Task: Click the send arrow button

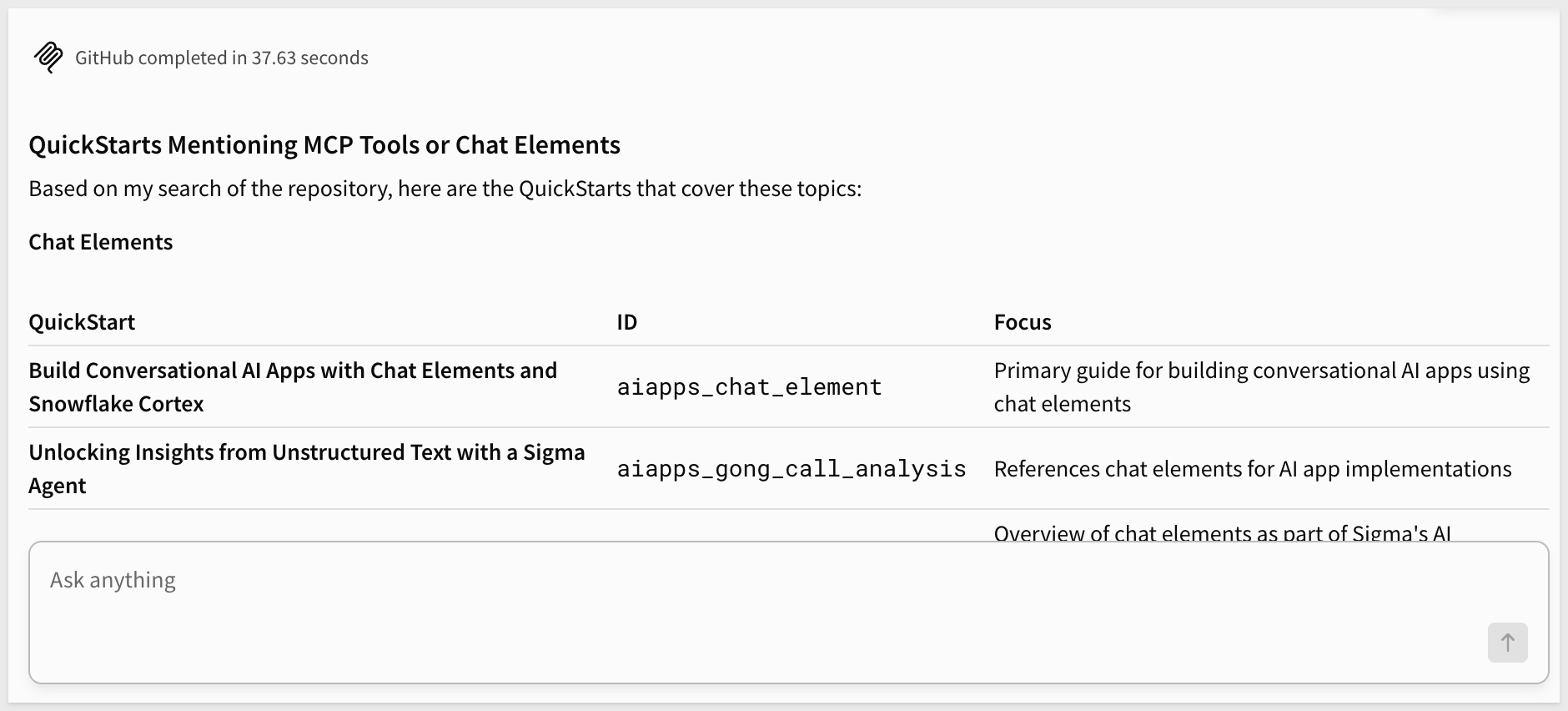Action: point(1507,643)
